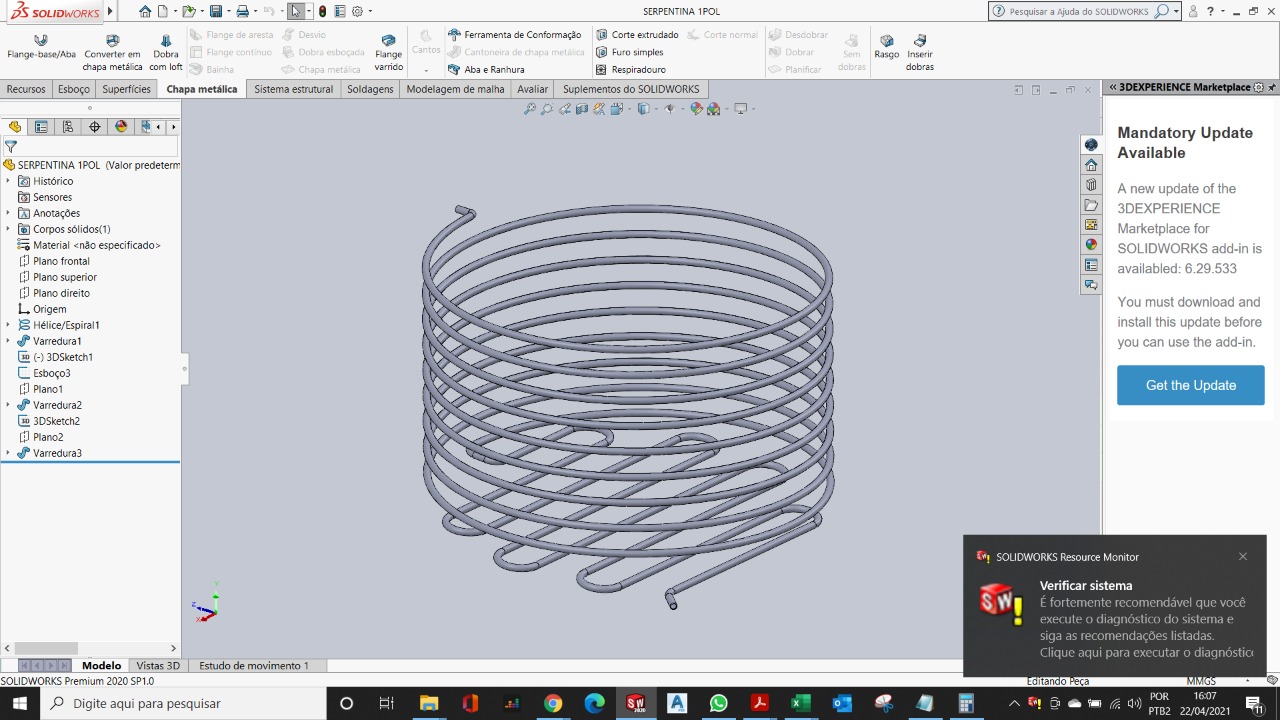The image size is (1280, 720).
Task: Click the Rebuild traffic light icon
Action: (x=322, y=12)
